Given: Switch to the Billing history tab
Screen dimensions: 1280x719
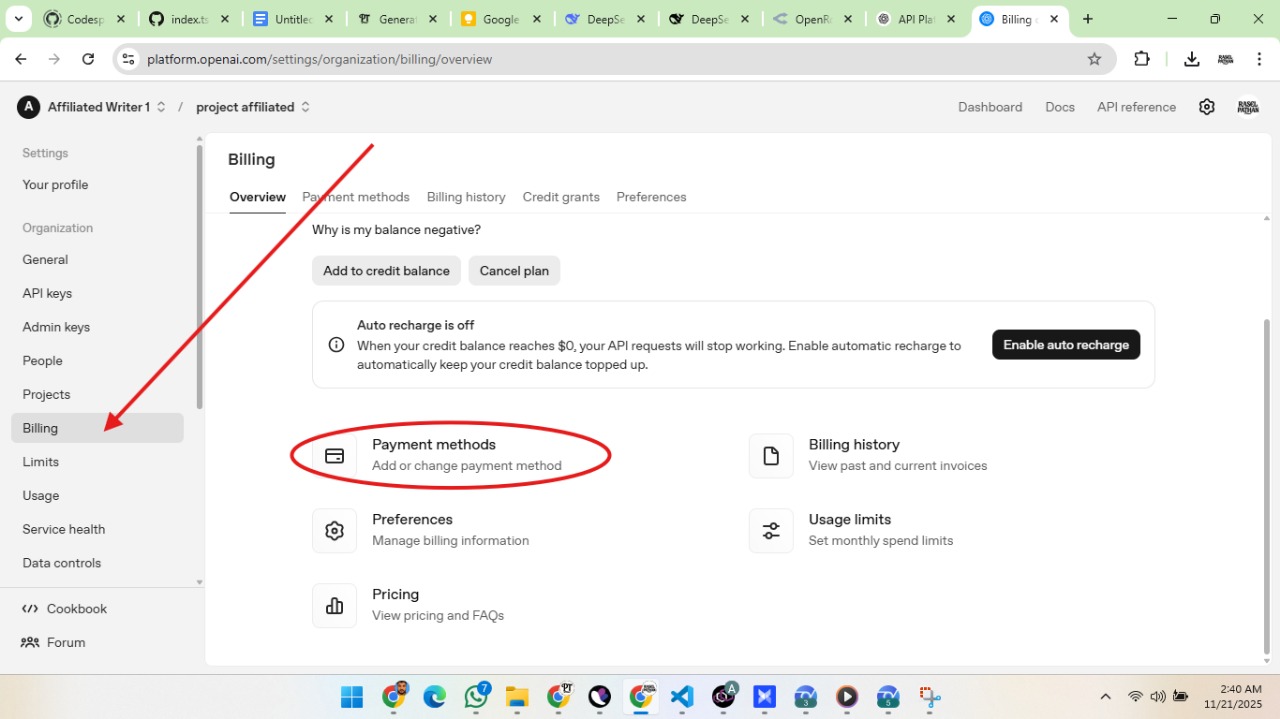Looking at the screenshot, I should coord(466,197).
